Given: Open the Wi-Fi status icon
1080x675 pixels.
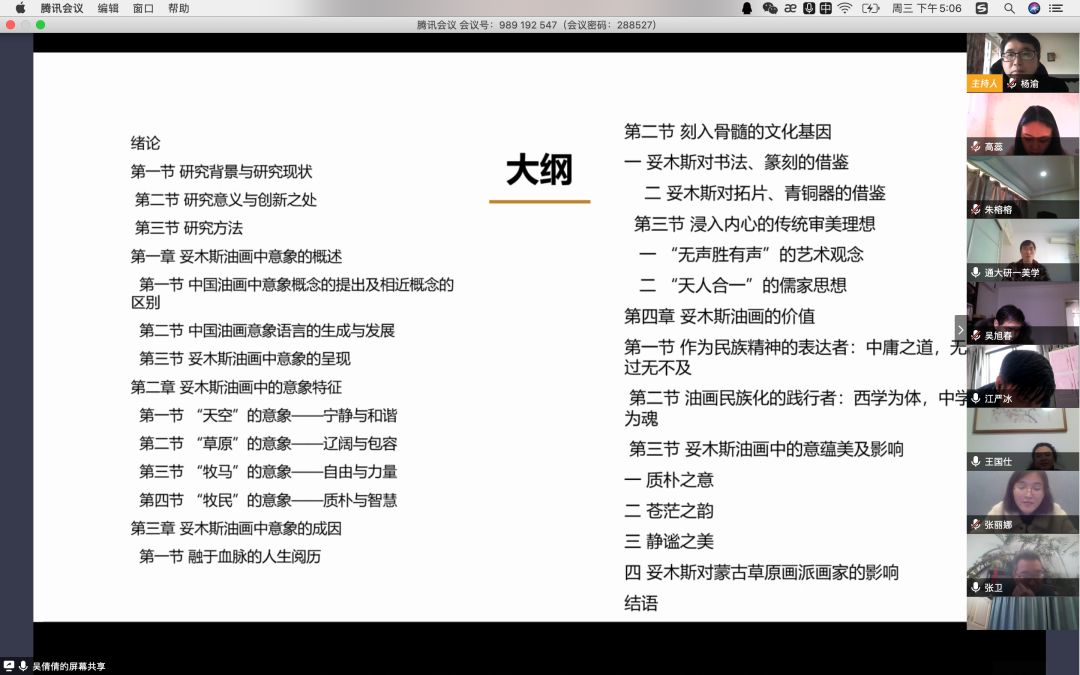Looking at the screenshot, I should tap(845, 8).
